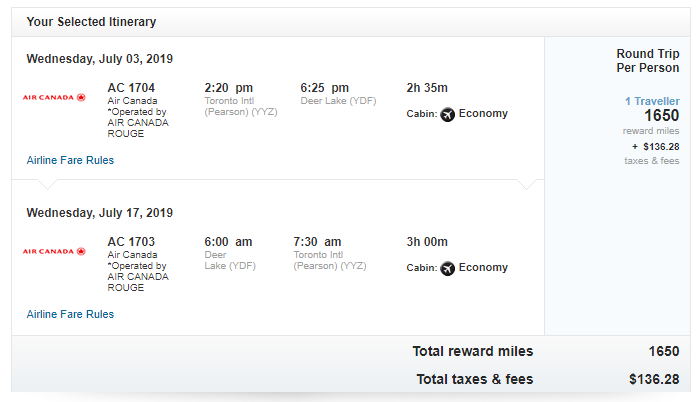Select the AC 1703 flight number
700x402 pixels.
pyautogui.click(x=131, y=242)
